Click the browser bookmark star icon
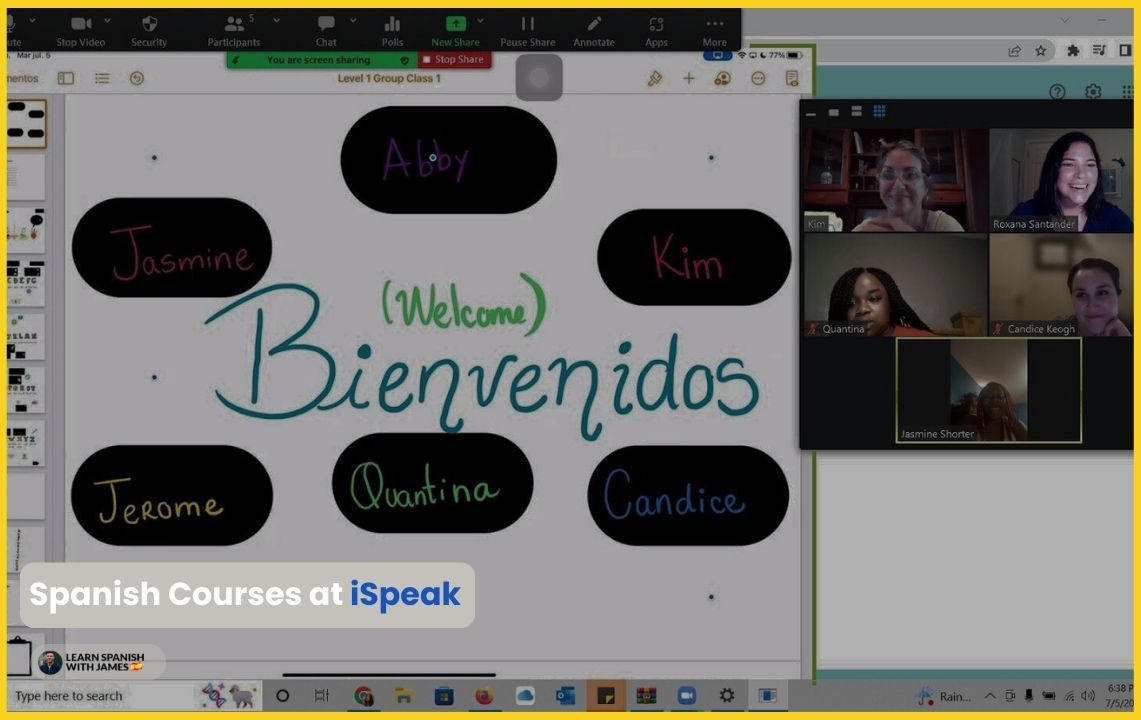 pos(1041,51)
